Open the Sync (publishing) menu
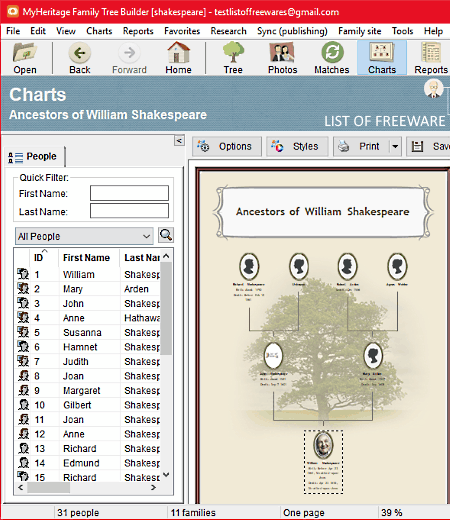The height and width of the screenshot is (520, 450). tap(292, 31)
